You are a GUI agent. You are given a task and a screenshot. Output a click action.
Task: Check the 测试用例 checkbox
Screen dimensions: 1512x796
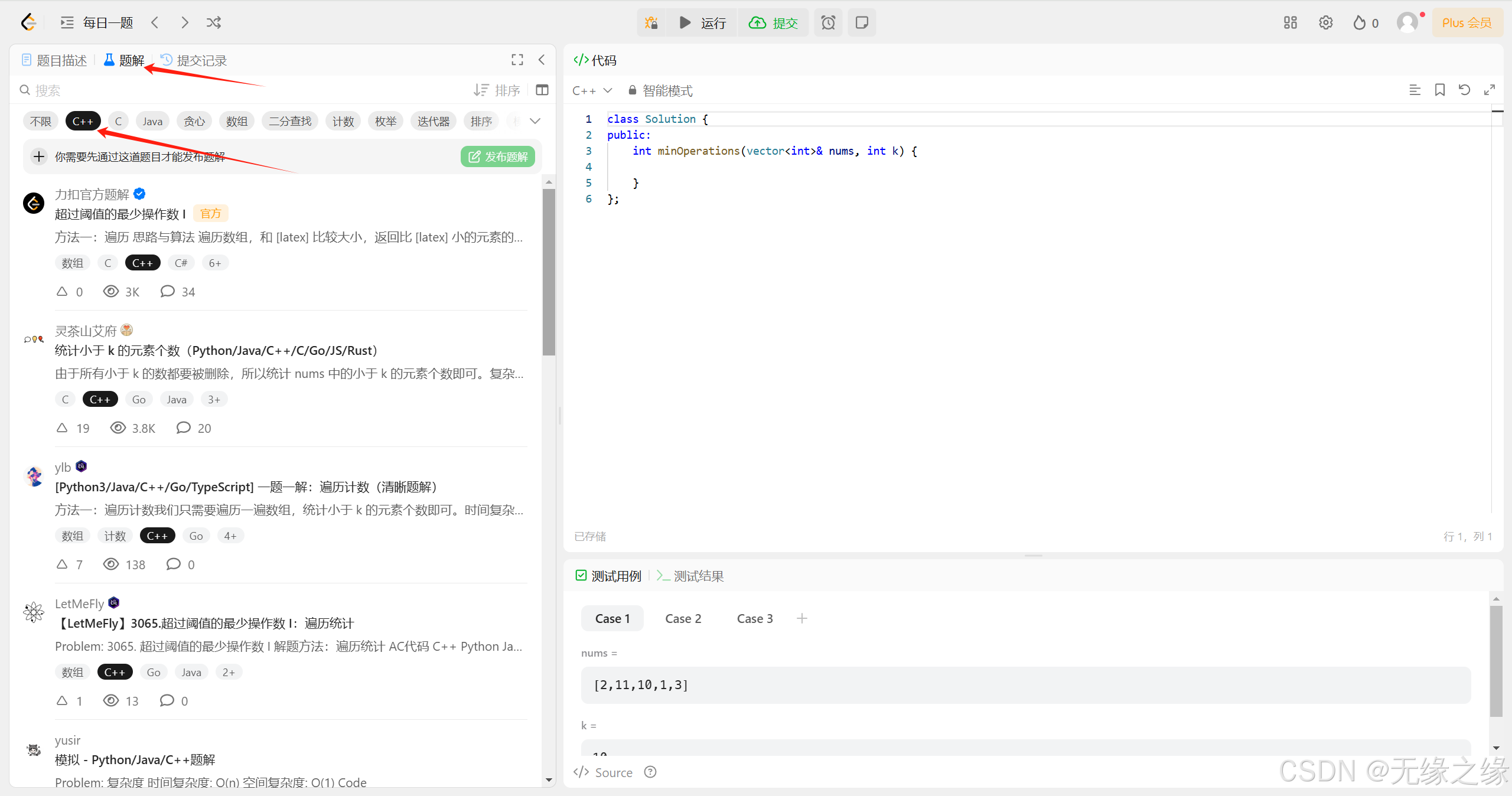pyautogui.click(x=580, y=575)
